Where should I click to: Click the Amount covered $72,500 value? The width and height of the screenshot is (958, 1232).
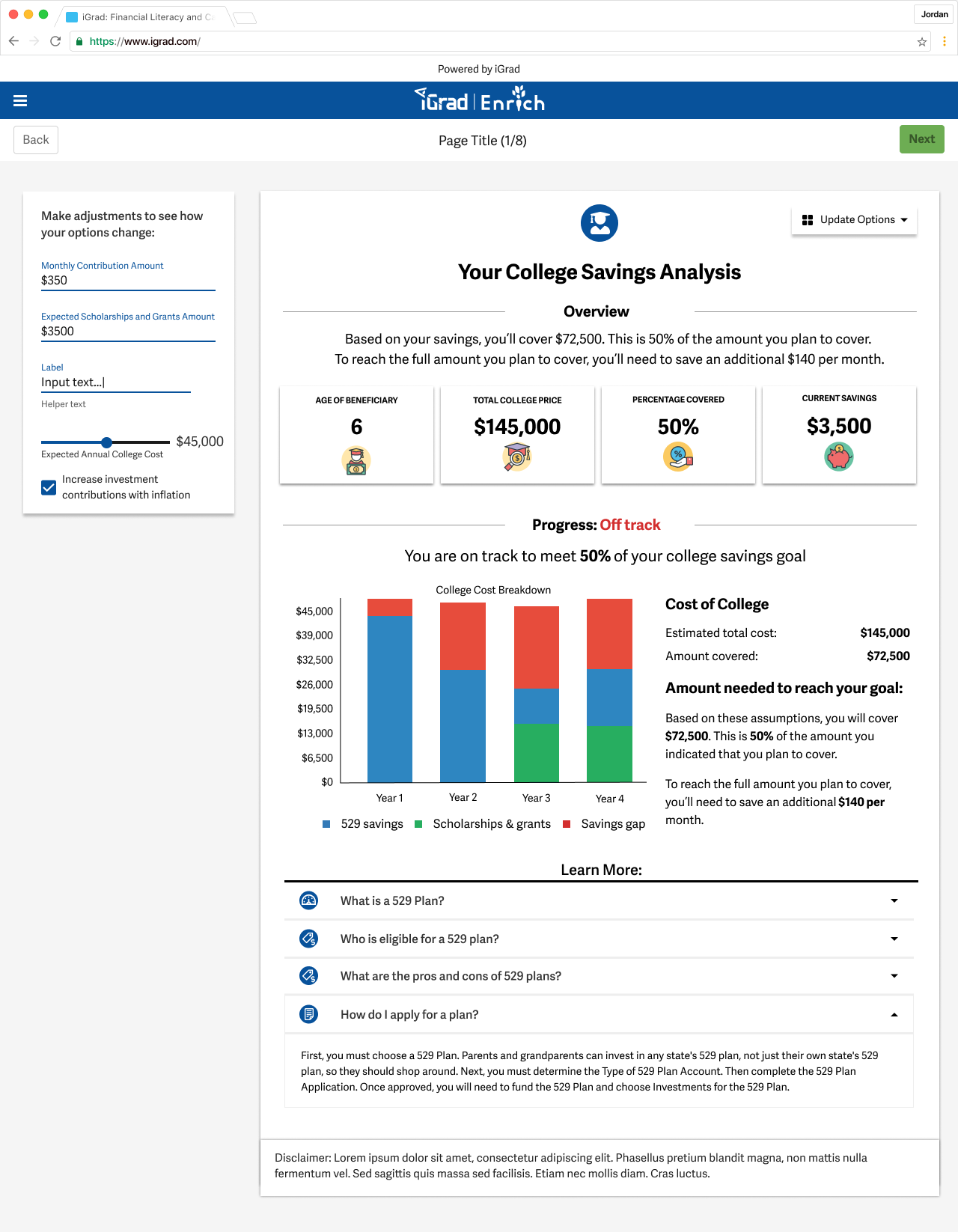tap(888, 656)
